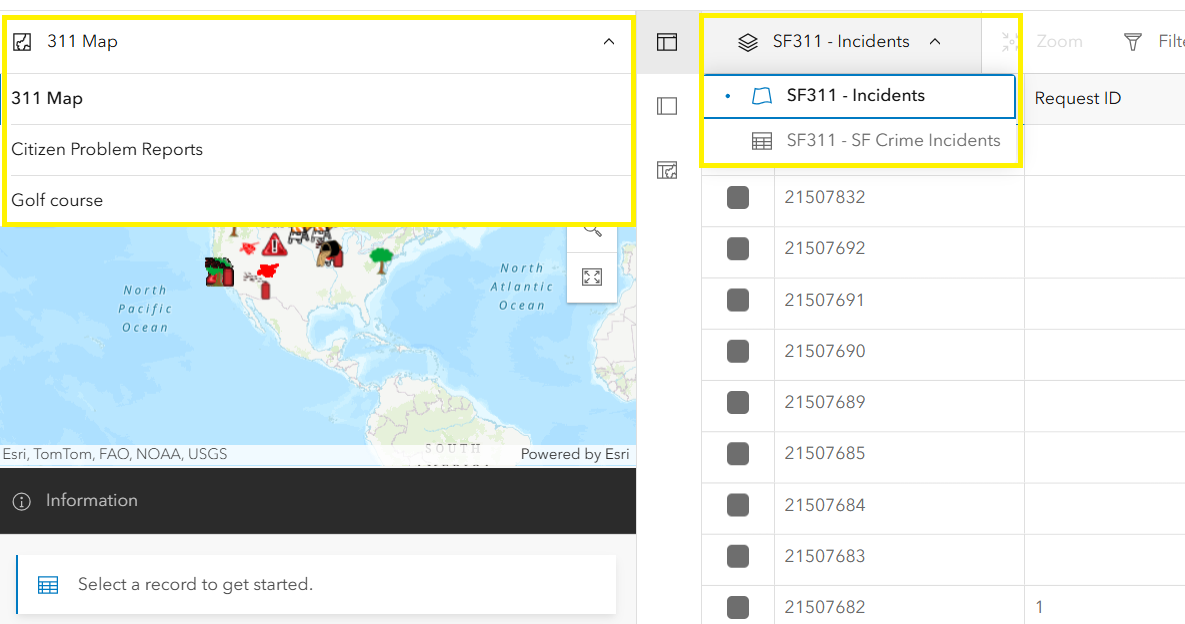Click the red warning triangle map marker
The height and width of the screenshot is (624, 1185).
click(274, 244)
